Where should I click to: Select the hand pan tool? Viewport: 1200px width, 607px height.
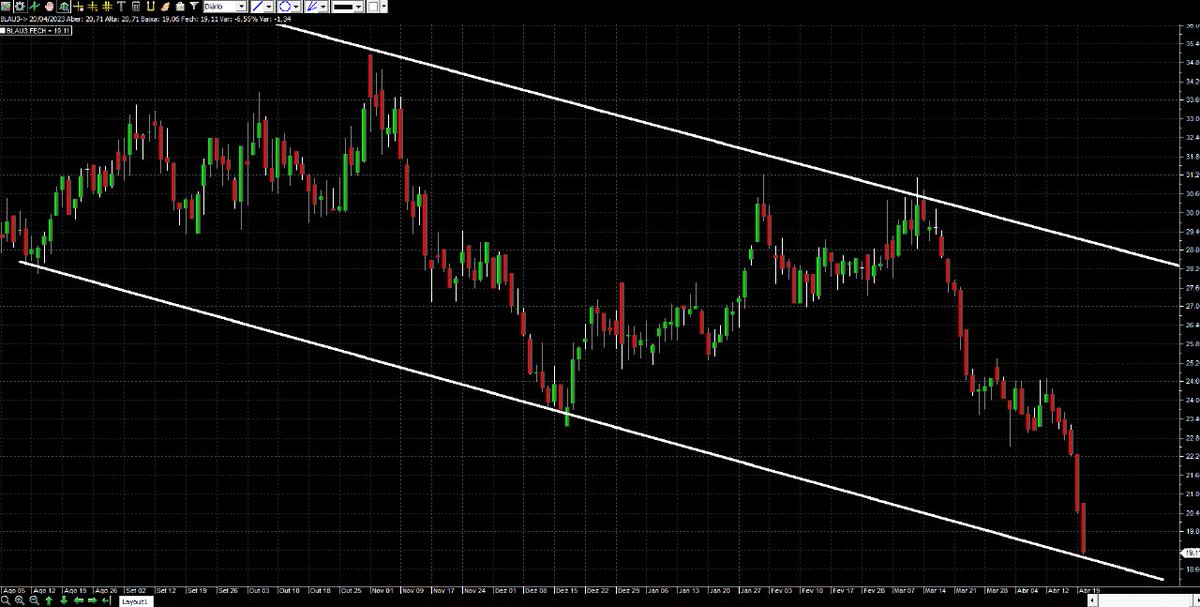49,6
